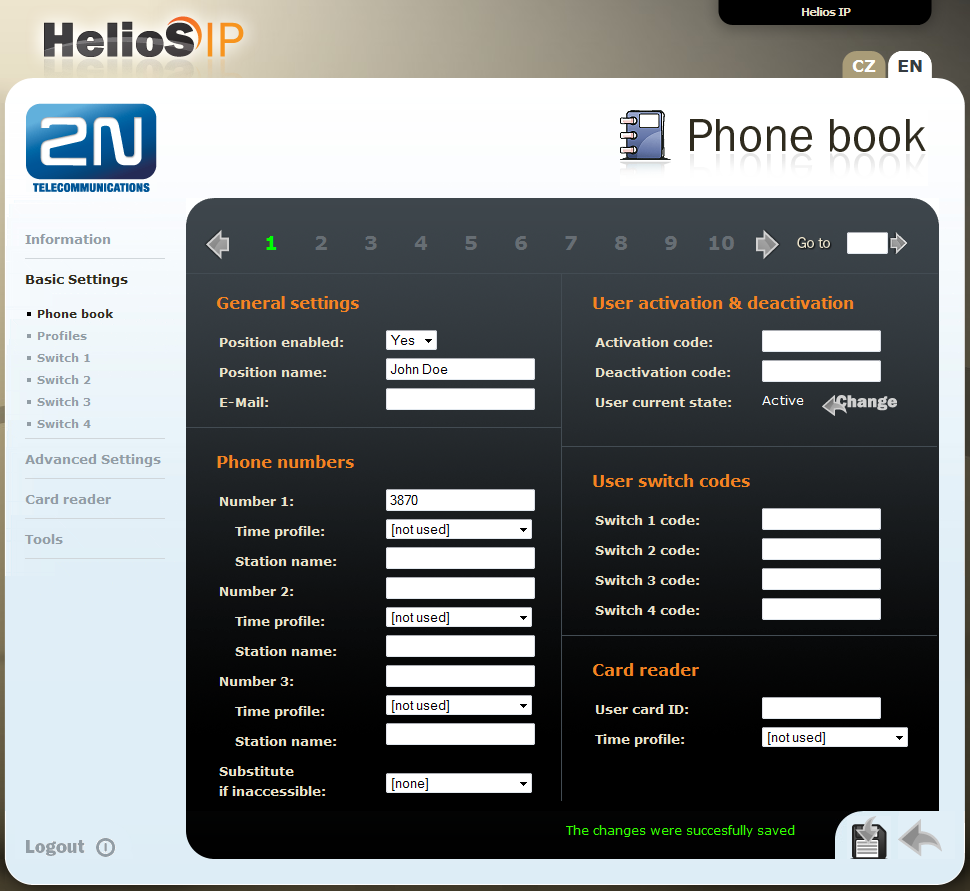This screenshot has width=970, height=891.
Task: Click the save changes icon
Action: 868,838
